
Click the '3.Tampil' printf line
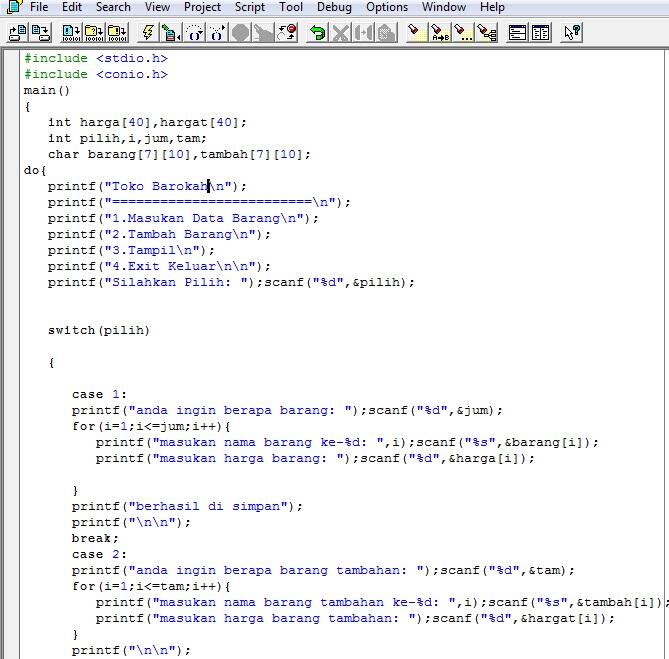point(131,250)
